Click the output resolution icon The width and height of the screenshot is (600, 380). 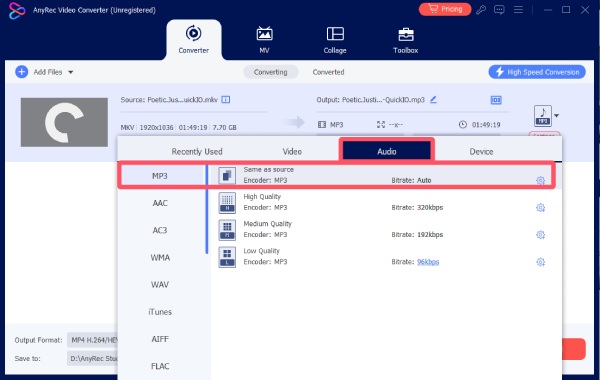(x=381, y=125)
